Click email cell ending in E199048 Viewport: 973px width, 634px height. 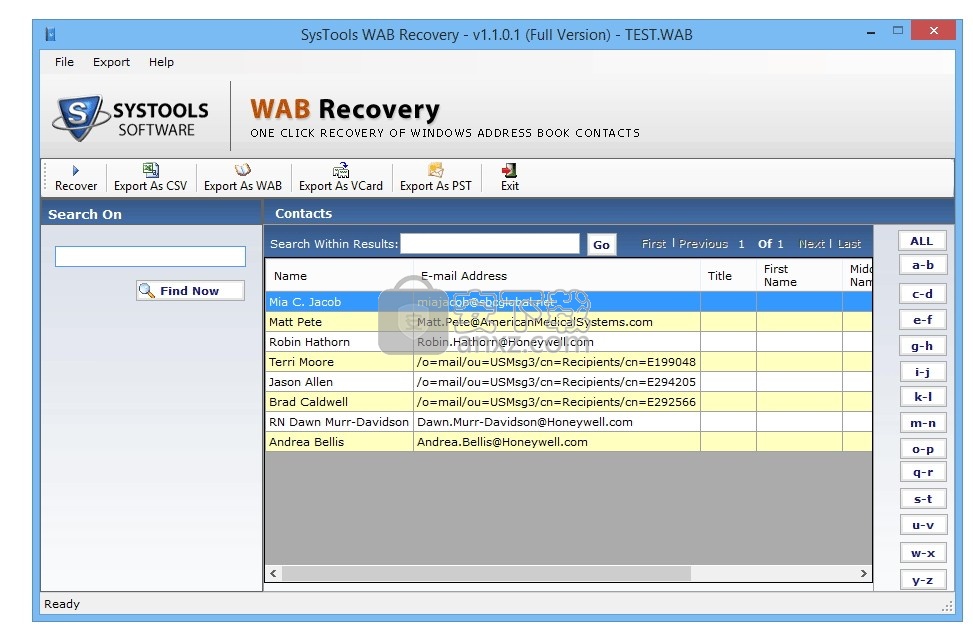point(557,362)
